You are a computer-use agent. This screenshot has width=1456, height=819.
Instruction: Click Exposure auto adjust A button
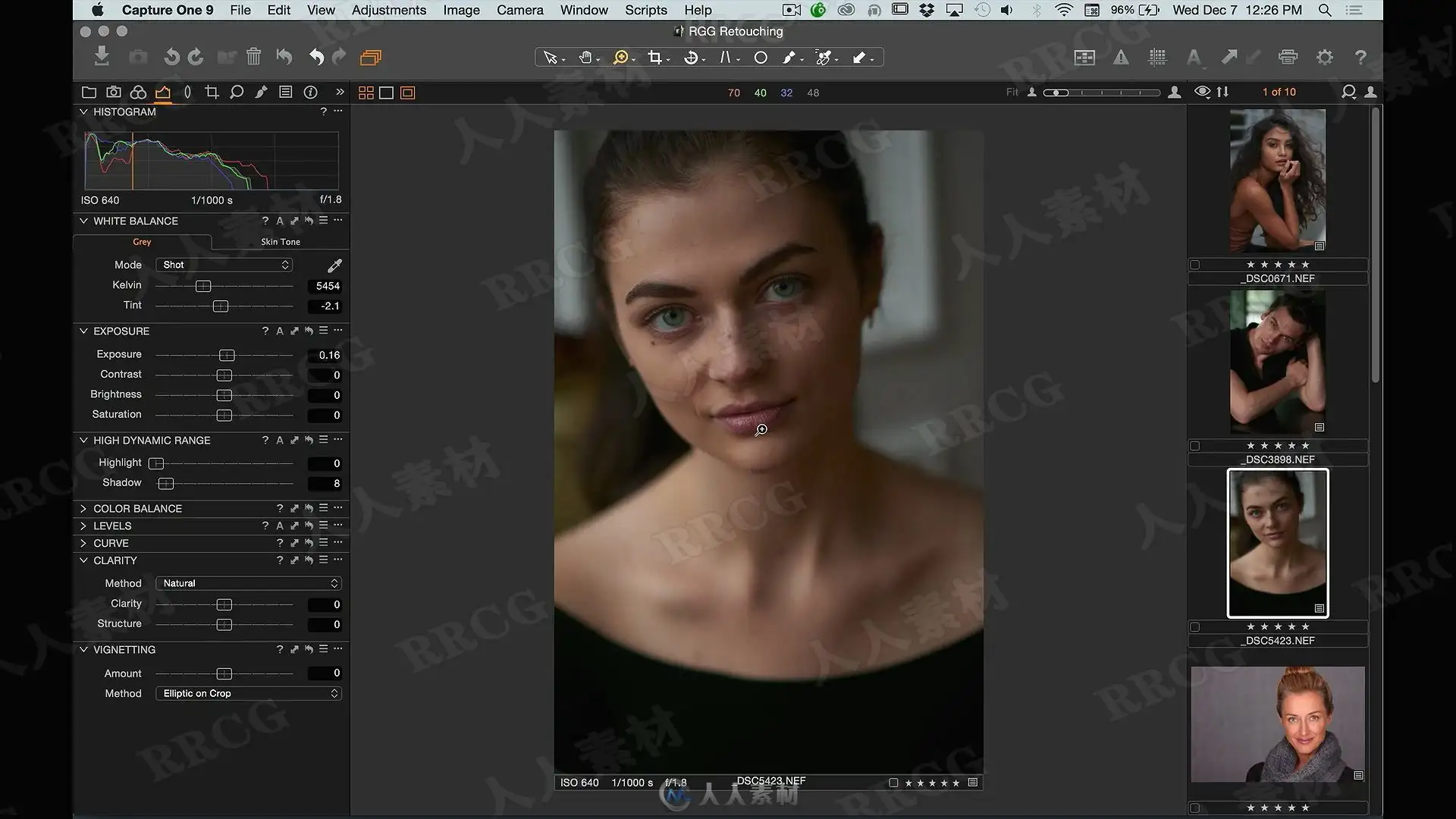pos(280,331)
